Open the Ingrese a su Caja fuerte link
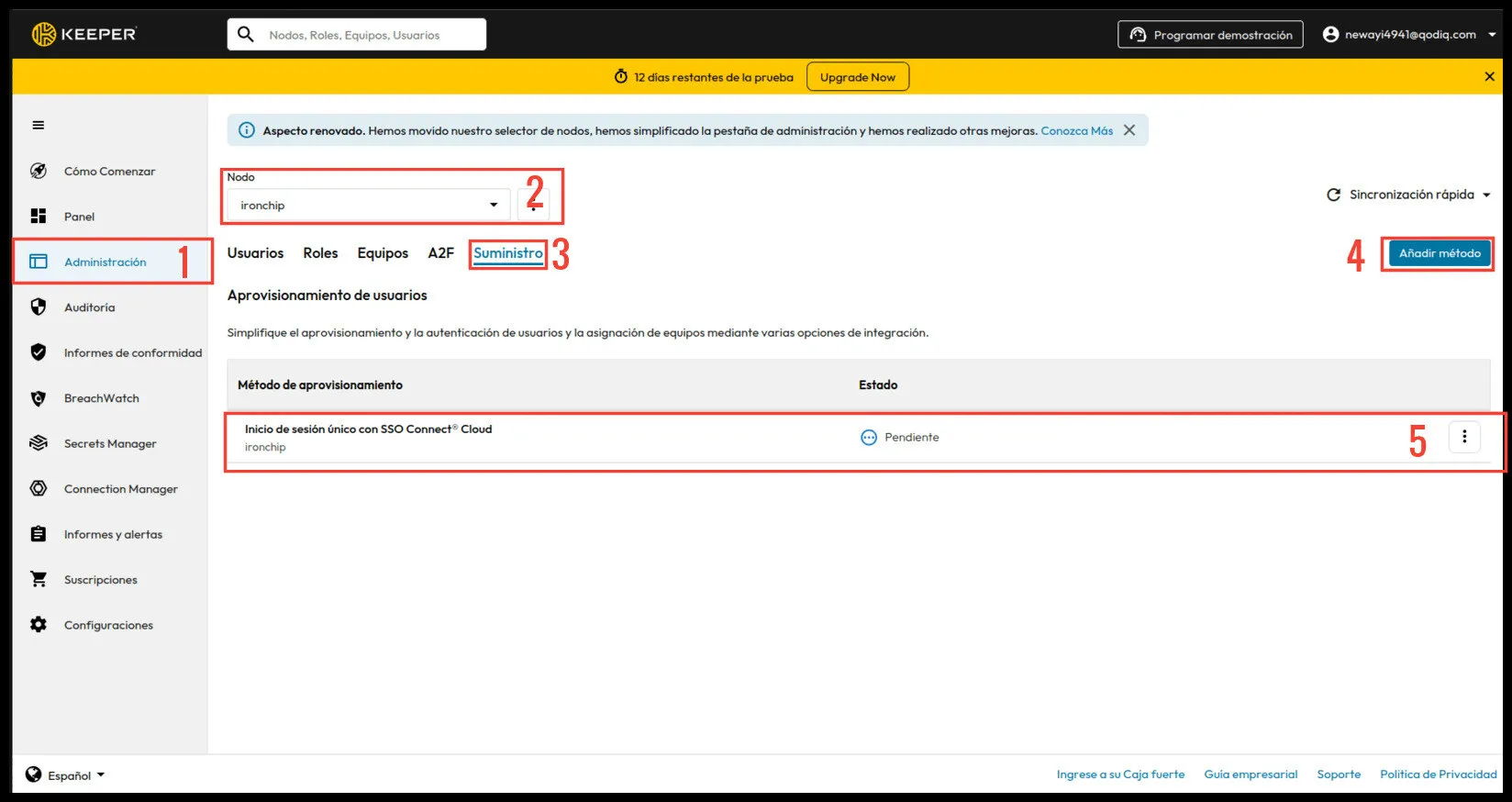Screen dimensions: 1512x802 [1120, 774]
